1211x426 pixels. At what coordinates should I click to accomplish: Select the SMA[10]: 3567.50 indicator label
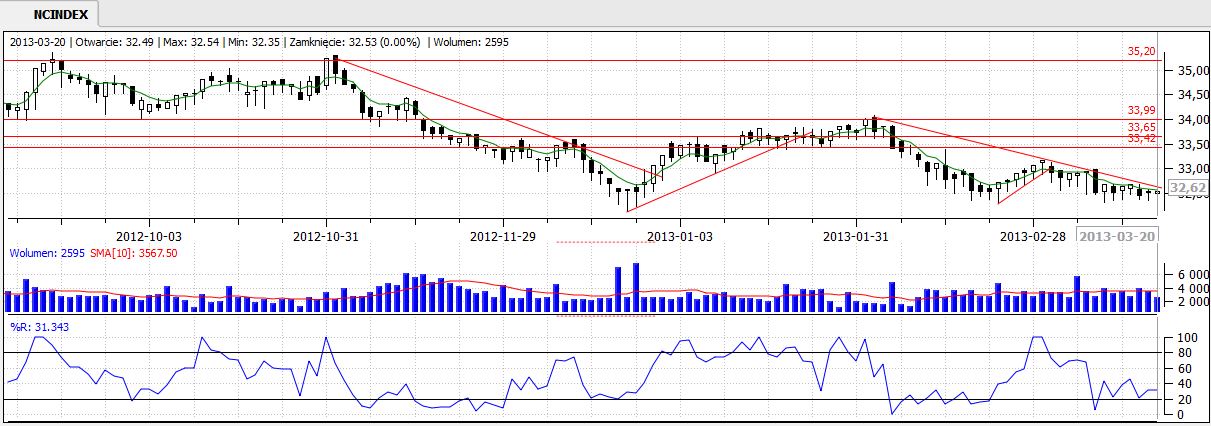(x=128, y=254)
